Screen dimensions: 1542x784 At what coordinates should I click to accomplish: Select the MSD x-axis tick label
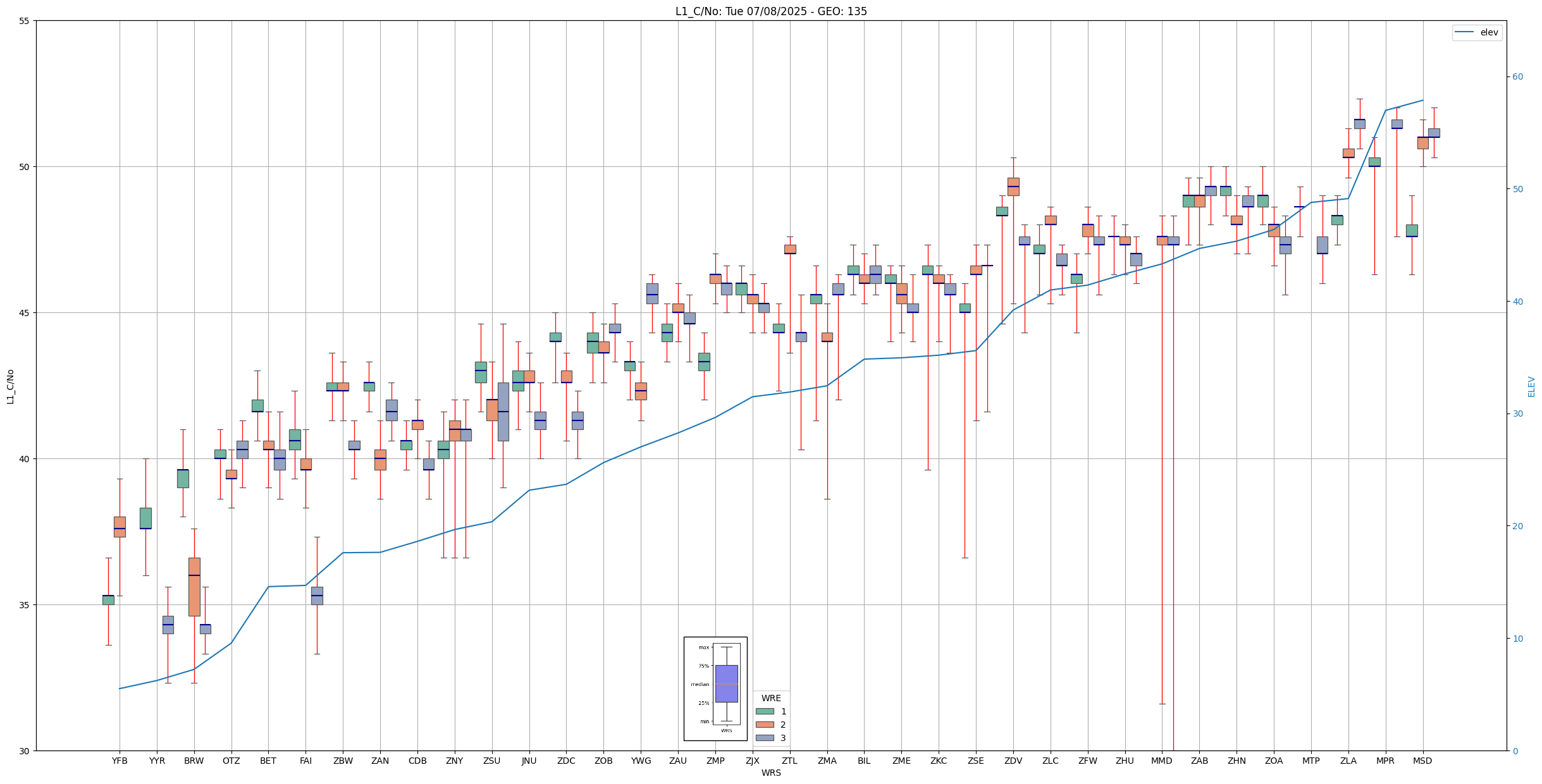click(1422, 761)
